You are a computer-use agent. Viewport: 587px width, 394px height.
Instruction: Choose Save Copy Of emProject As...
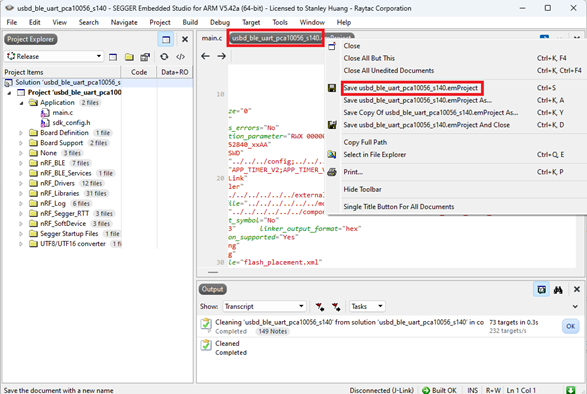[x=431, y=113]
